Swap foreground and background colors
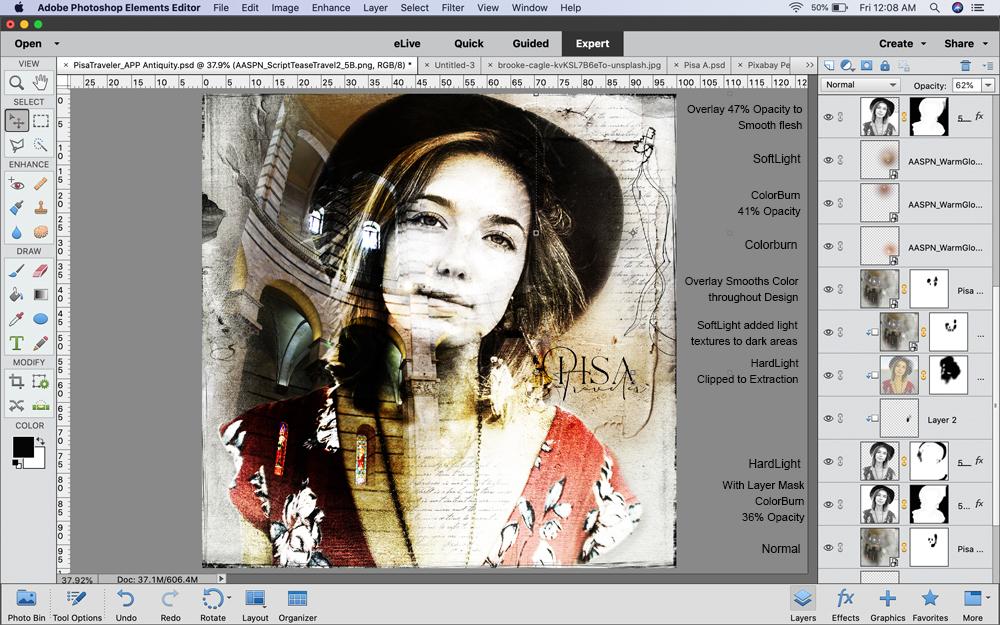The image size is (1000, 625). point(40,441)
